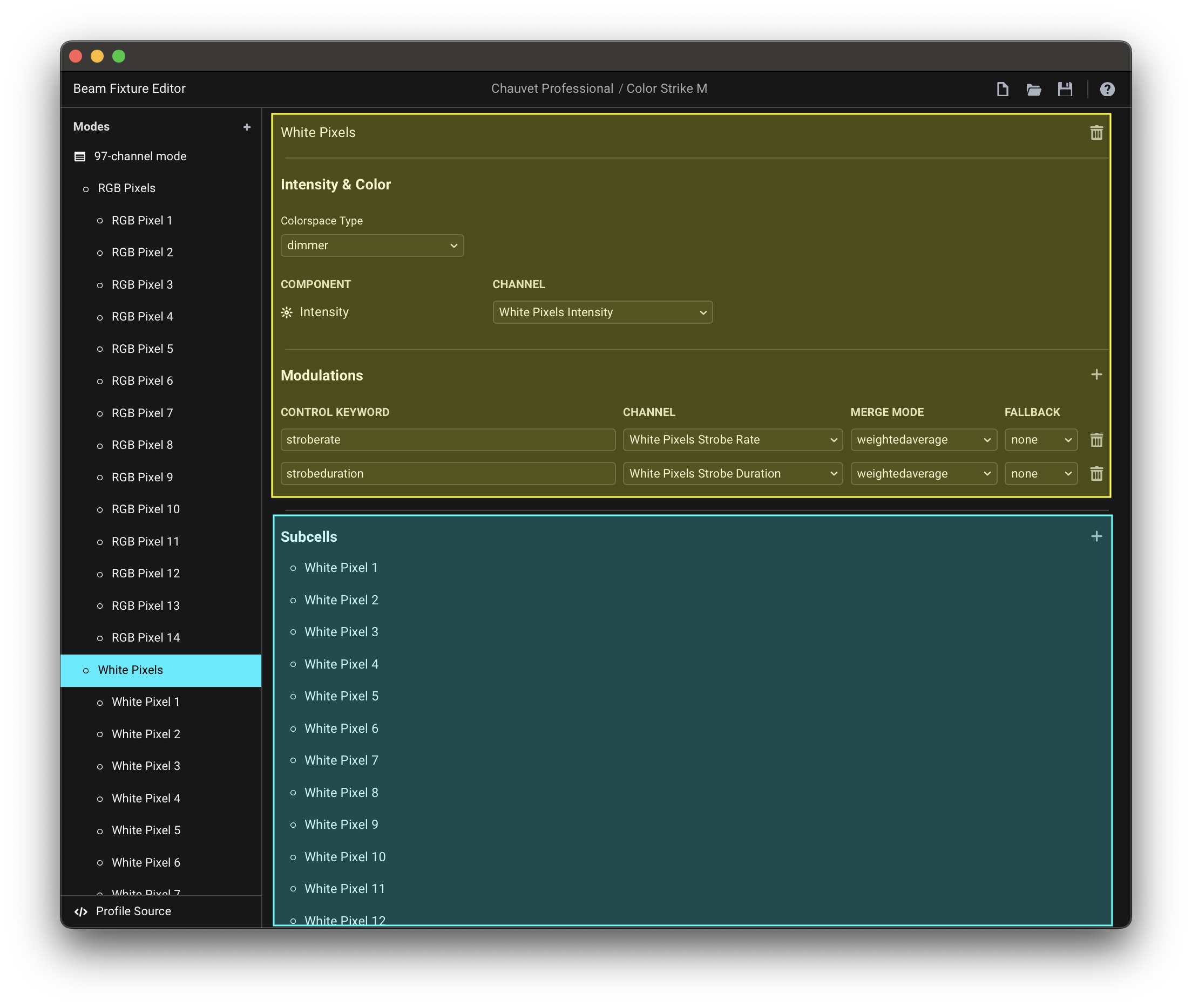Open White Pixel 2 in Subcells list
This screenshot has width=1192, height=1008.
coord(341,600)
